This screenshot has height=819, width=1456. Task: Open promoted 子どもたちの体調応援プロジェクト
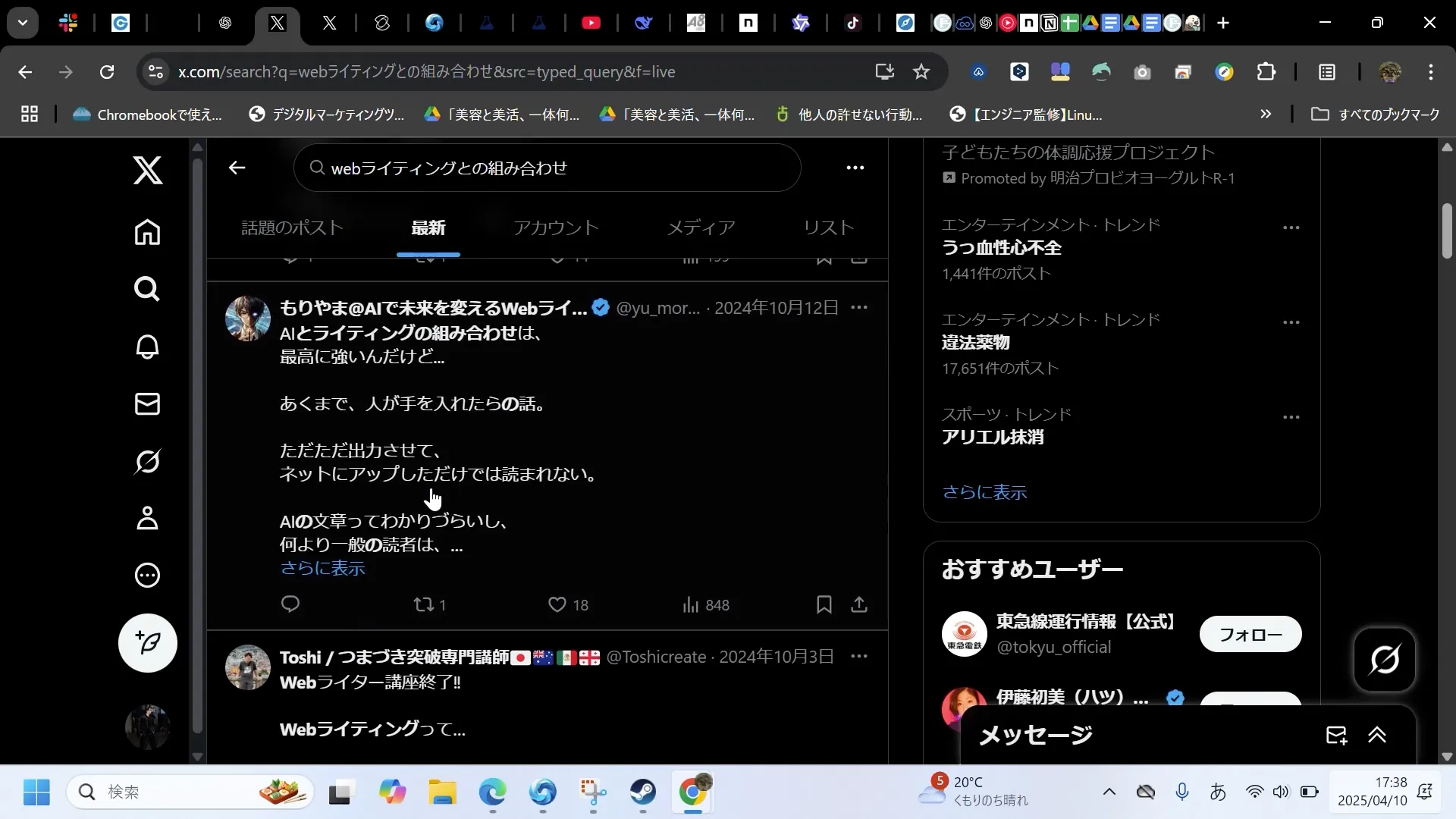click(1078, 152)
